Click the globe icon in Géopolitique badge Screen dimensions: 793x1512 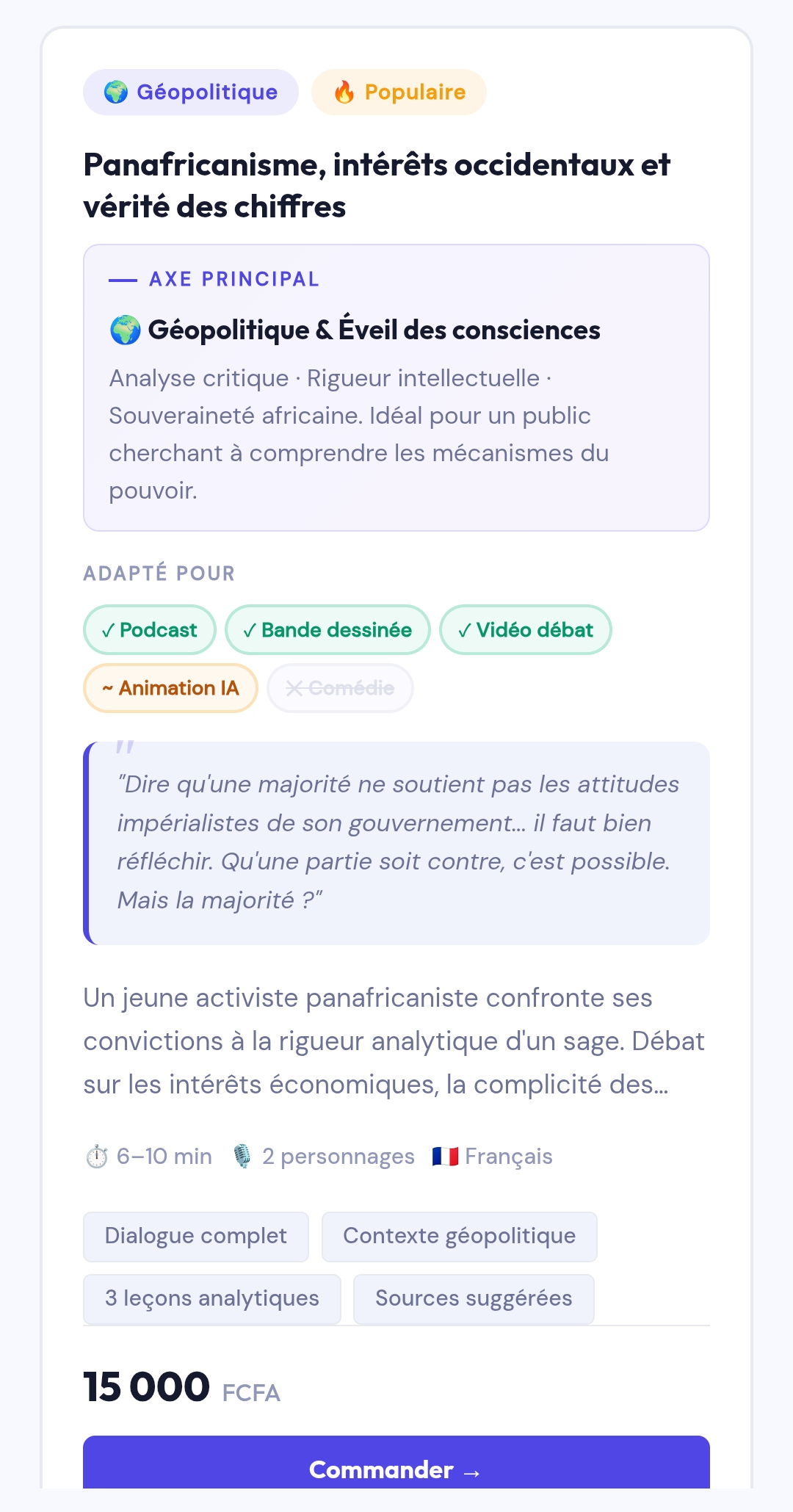tap(116, 93)
